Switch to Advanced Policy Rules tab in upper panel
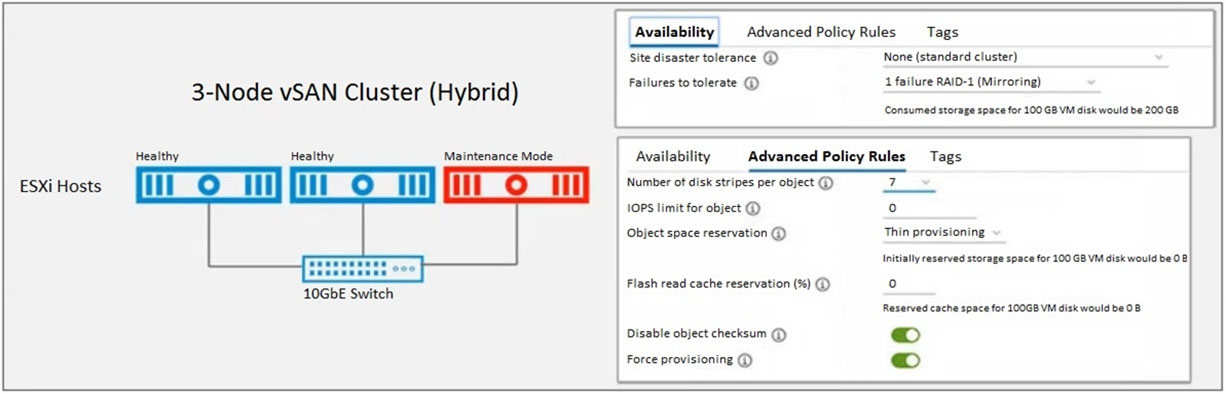Viewport: 1226px width, 394px height. (x=821, y=32)
